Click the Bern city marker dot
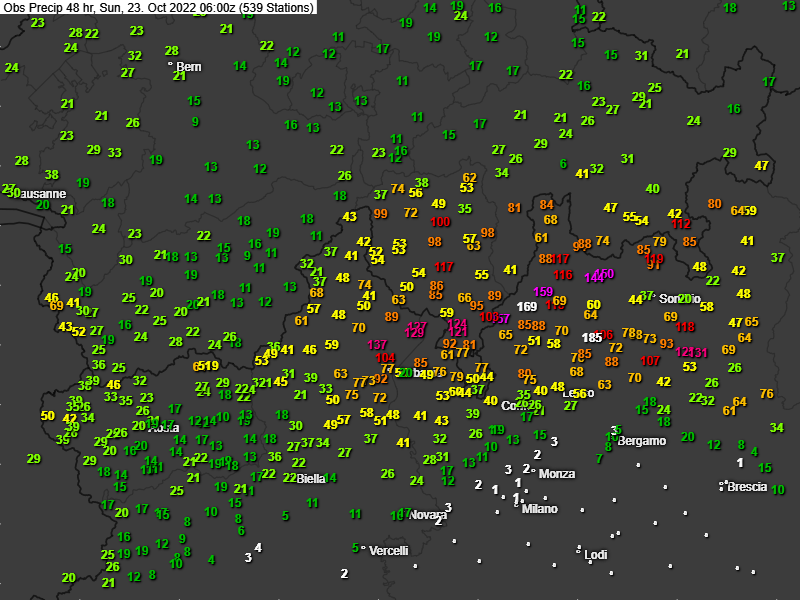 [170, 64]
